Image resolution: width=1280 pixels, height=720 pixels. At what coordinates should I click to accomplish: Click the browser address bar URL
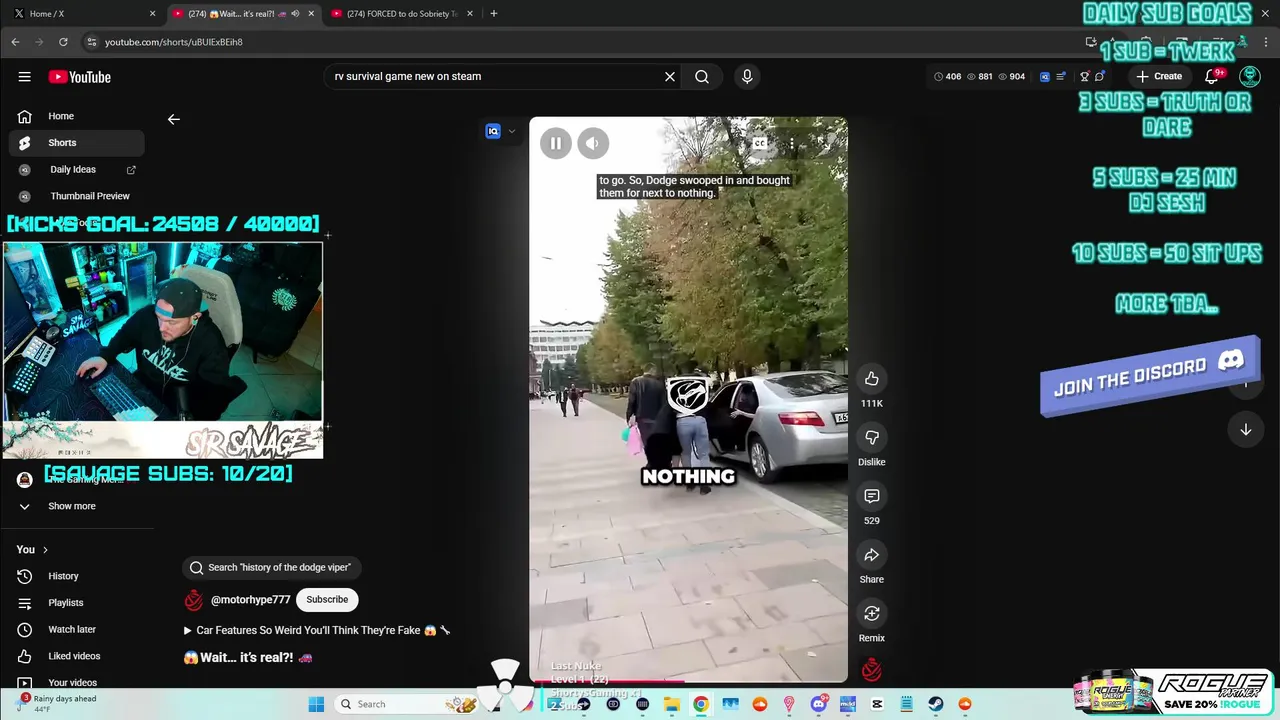174,42
